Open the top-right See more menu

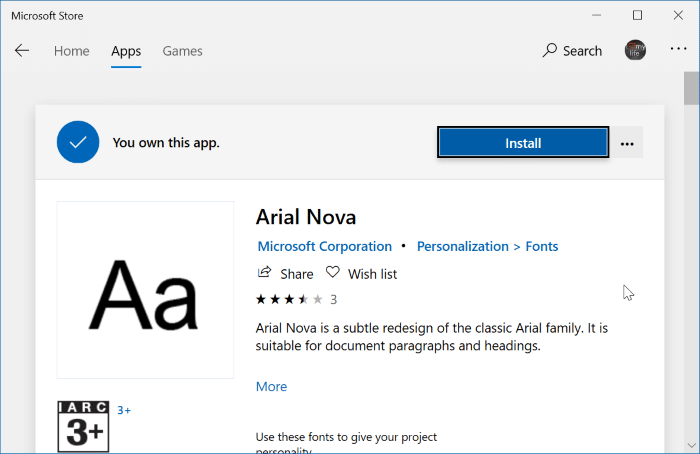678,49
